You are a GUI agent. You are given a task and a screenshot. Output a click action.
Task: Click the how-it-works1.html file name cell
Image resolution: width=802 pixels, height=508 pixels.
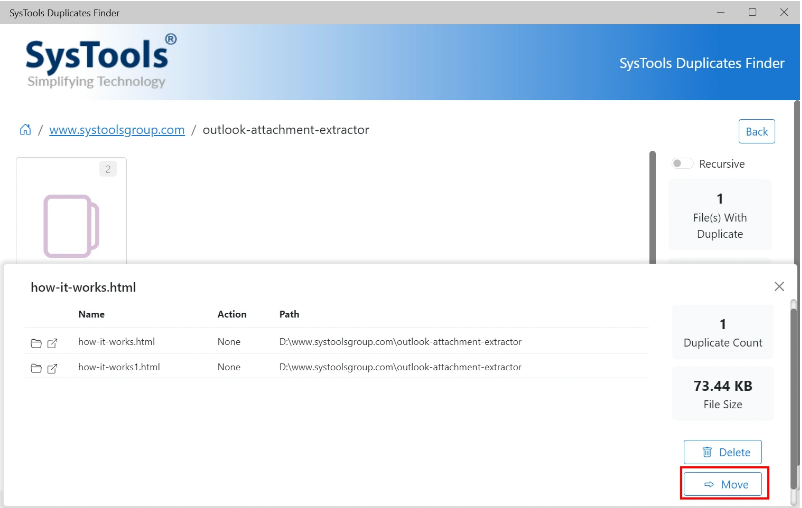pos(119,367)
